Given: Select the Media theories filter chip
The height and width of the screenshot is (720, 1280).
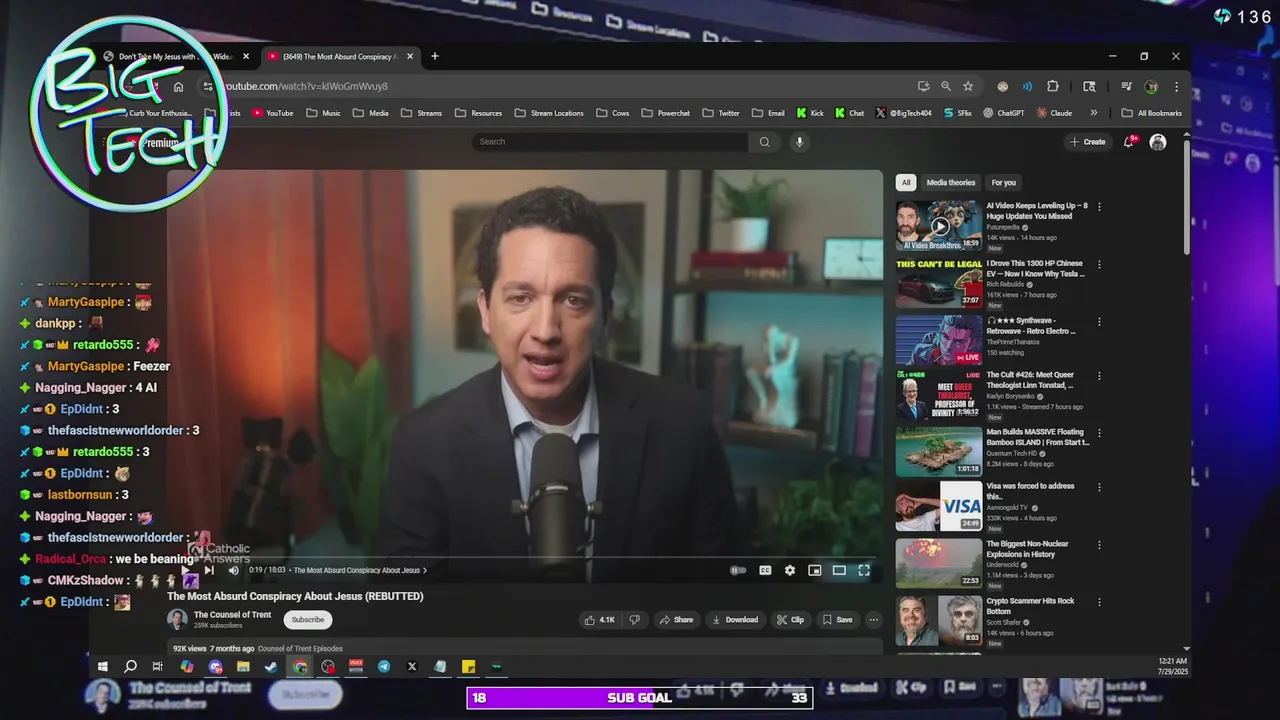Looking at the screenshot, I should click(x=950, y=183).
